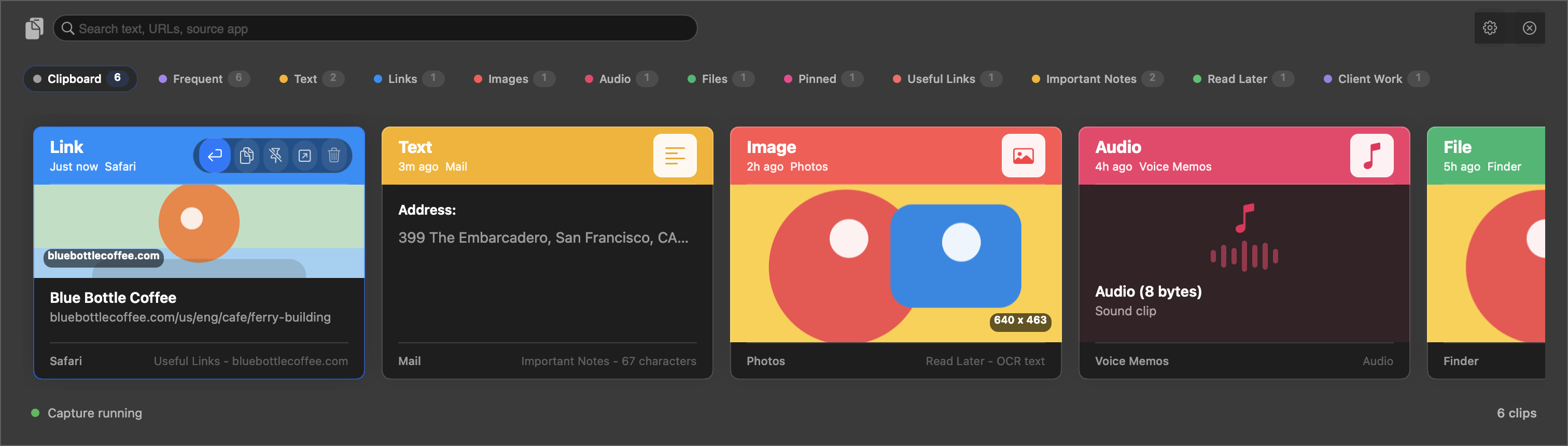Click 'Useful Links - bluebottlecoffee.com' footer text

(x=251, y=361)
